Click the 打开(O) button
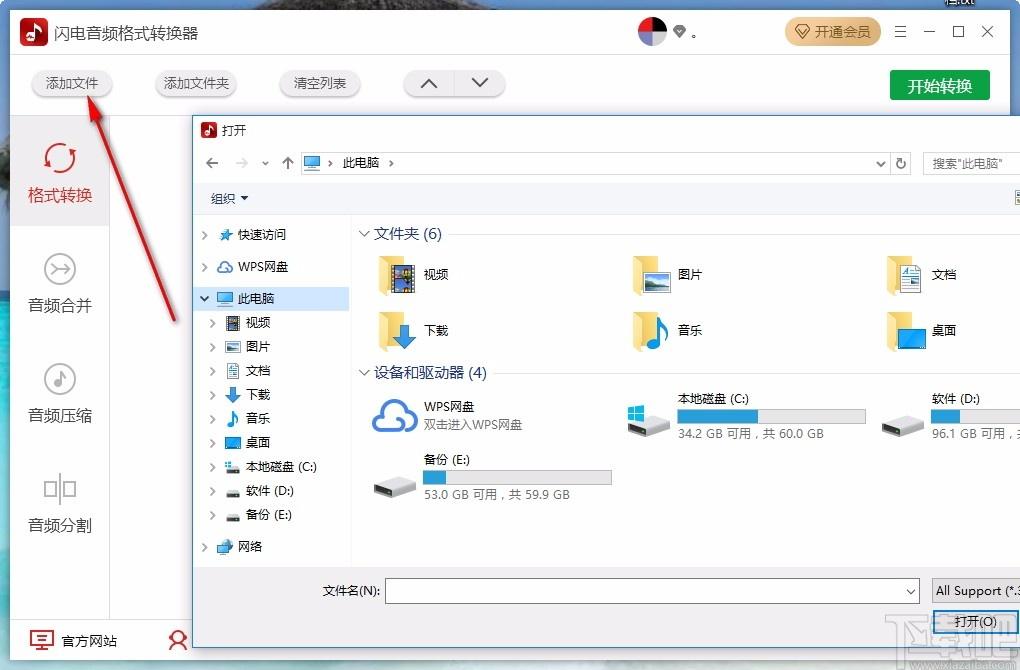Viewport: 1020px width, 670px height. 976,622
